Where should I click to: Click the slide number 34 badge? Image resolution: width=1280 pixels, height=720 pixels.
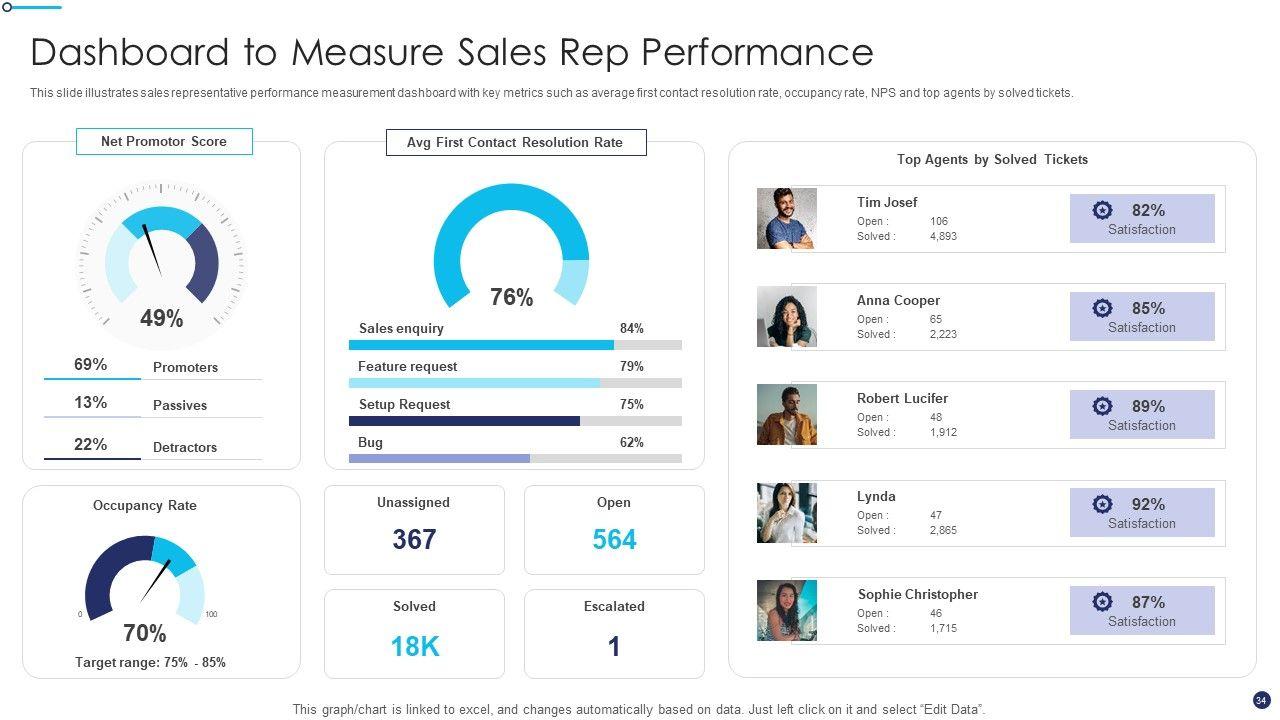point(1261,700)
